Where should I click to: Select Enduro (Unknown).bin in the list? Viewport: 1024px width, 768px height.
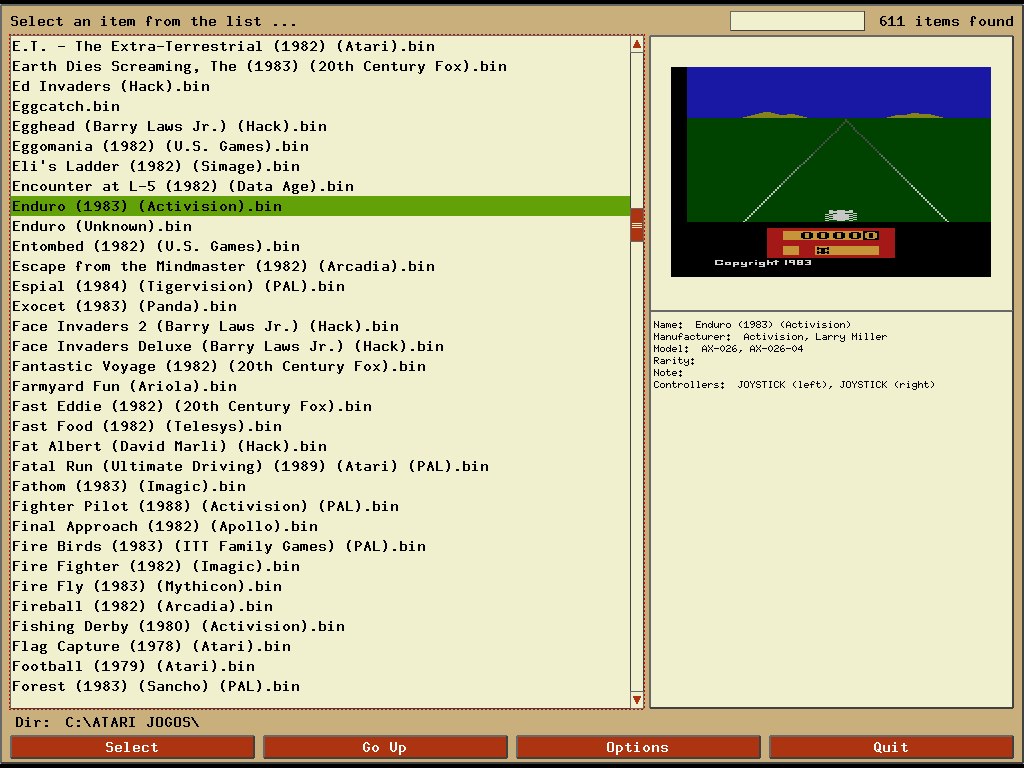pyautogui.click(x=102, y=226)
